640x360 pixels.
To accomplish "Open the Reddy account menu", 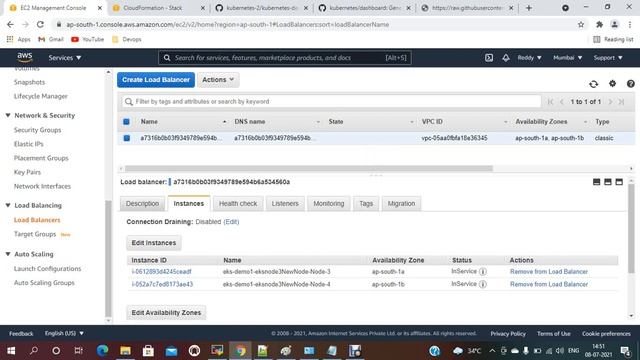I will coord(529,58).
